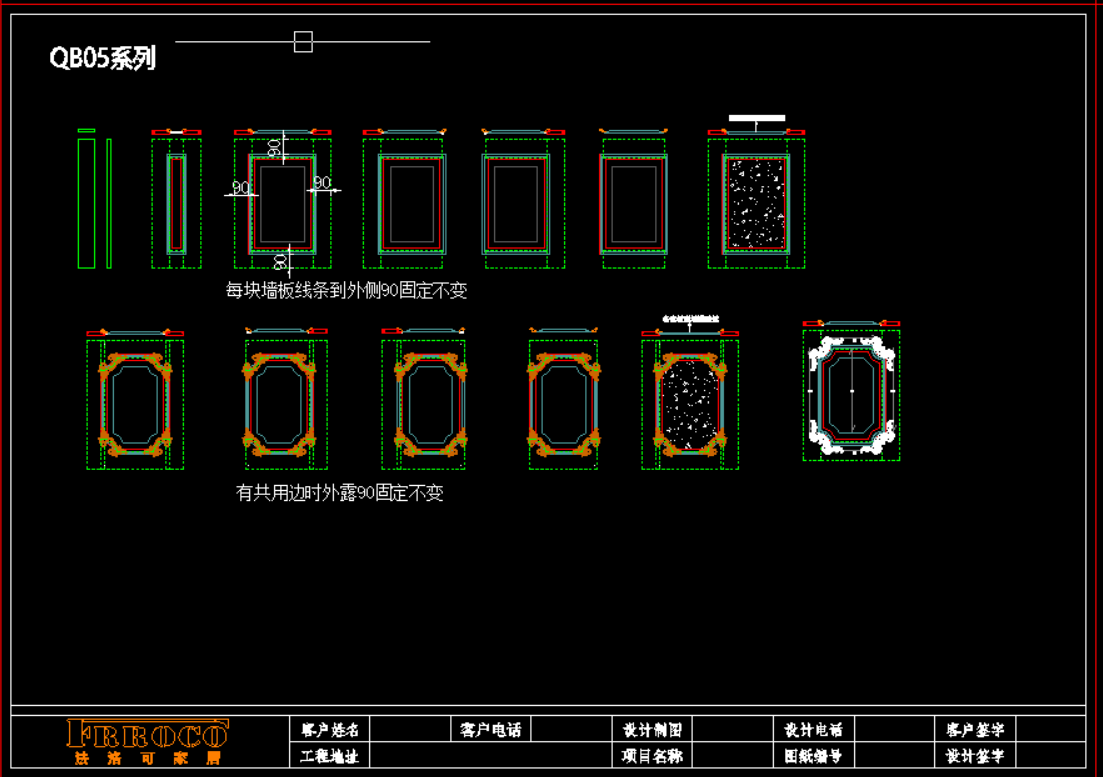Select the speckled ornate panel in the bottom row

(x=689, y=404)
